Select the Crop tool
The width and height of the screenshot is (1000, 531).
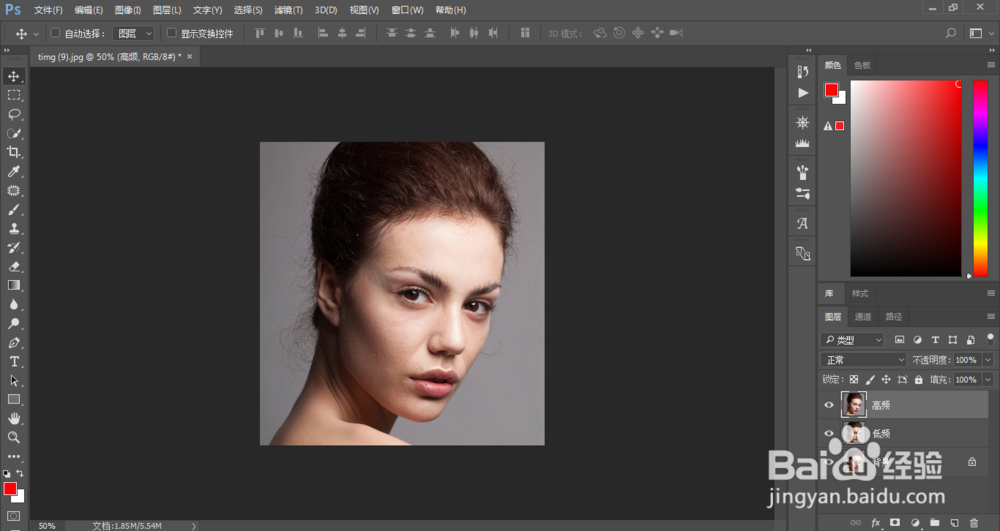click(14, 152)
